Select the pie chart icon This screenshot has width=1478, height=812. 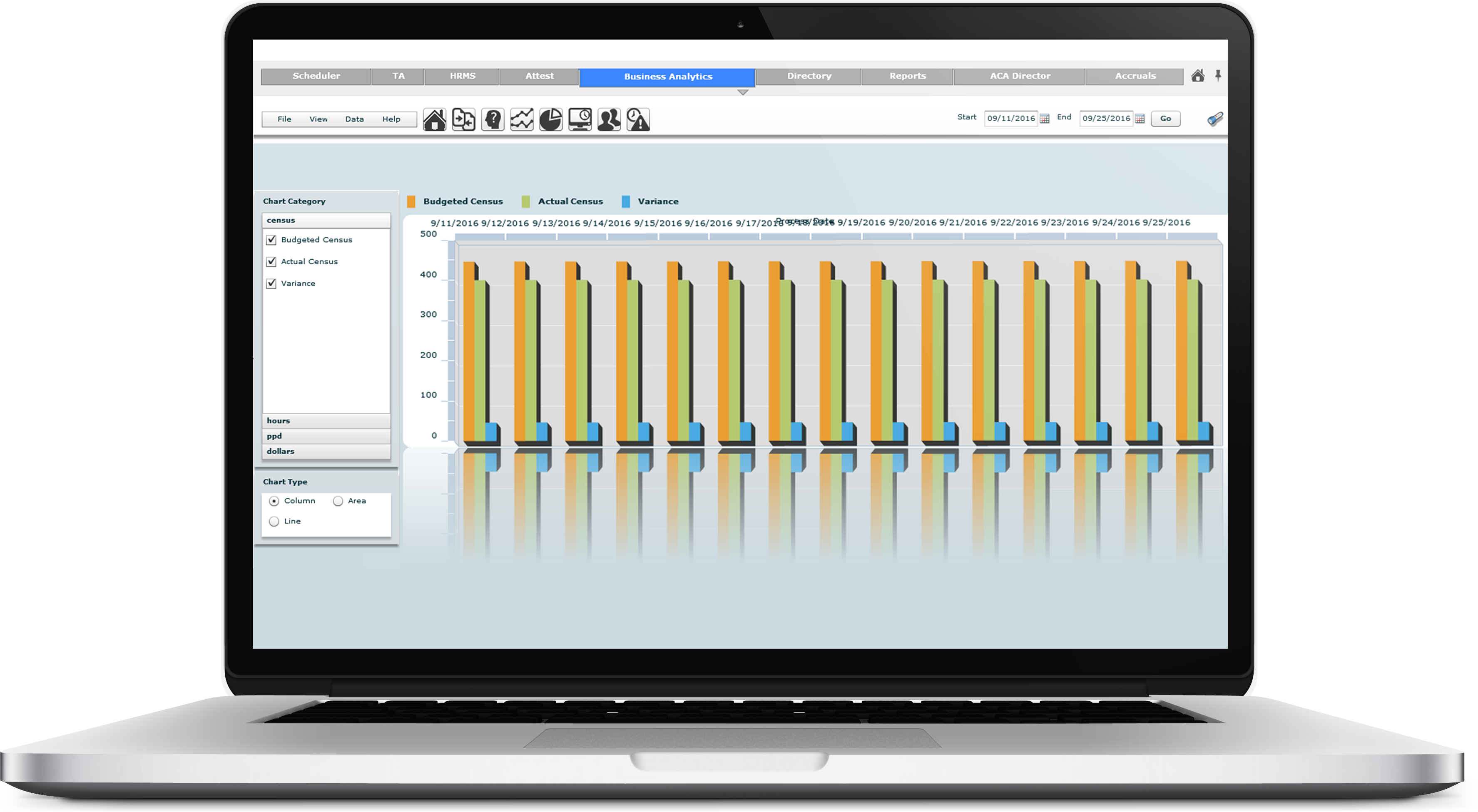(x=551, y=119)
